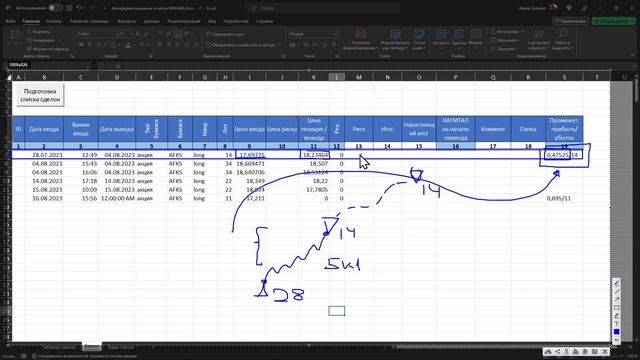Click the fx insert function icon
640x360 pixels.
click(x=118, y=66)
